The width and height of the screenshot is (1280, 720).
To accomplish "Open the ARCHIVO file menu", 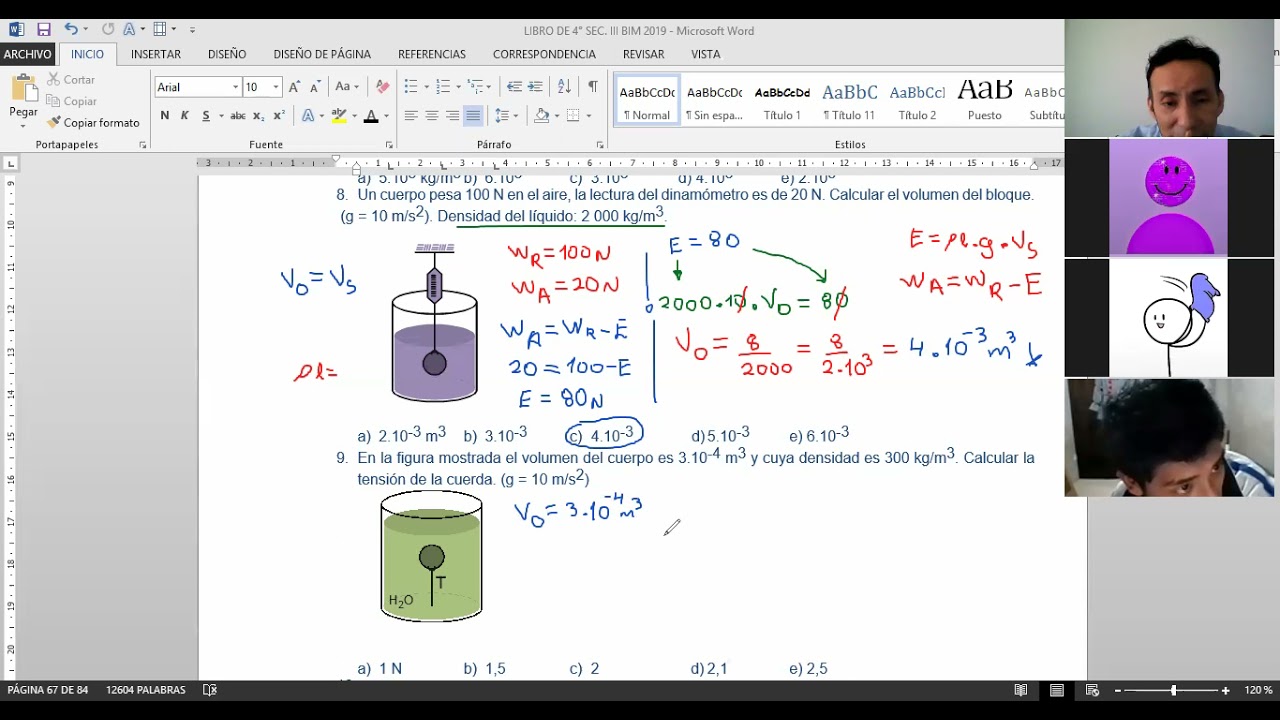I will coord(28,54).
